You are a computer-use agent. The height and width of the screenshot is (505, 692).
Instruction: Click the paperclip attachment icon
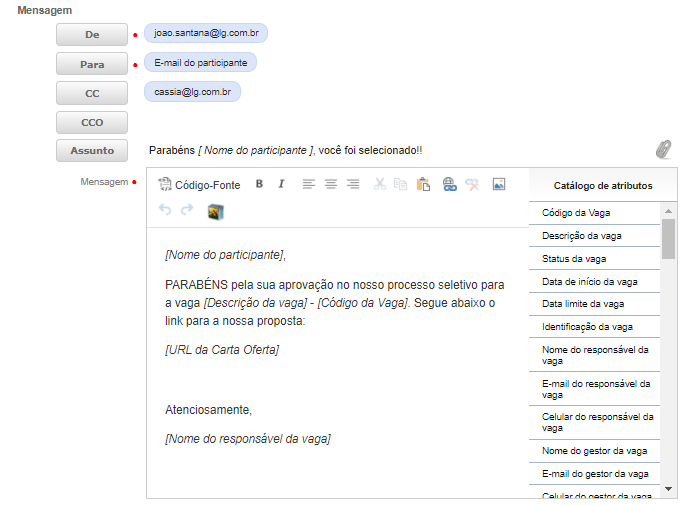663,149
